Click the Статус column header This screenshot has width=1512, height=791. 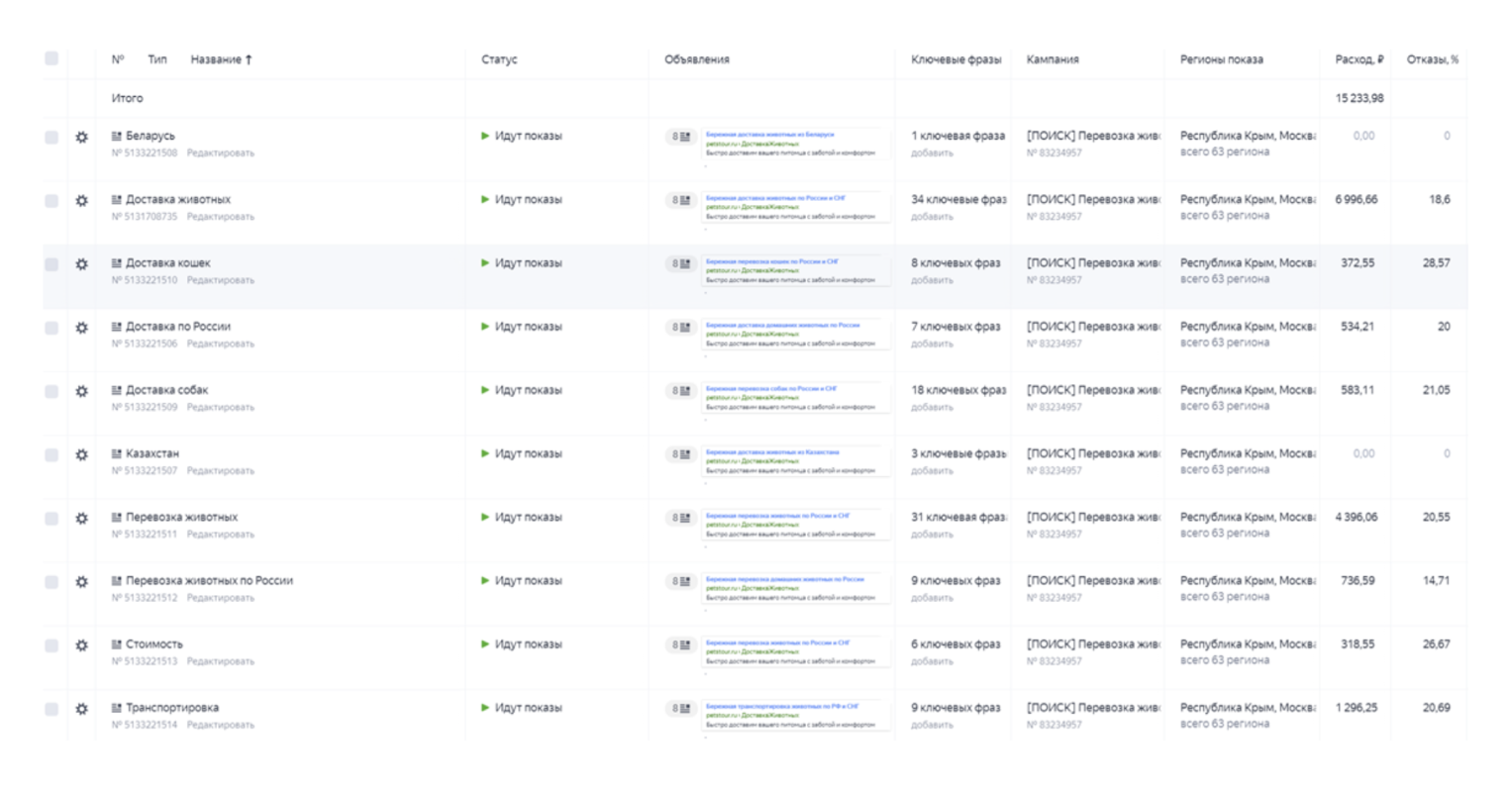(x=499, y=59)
